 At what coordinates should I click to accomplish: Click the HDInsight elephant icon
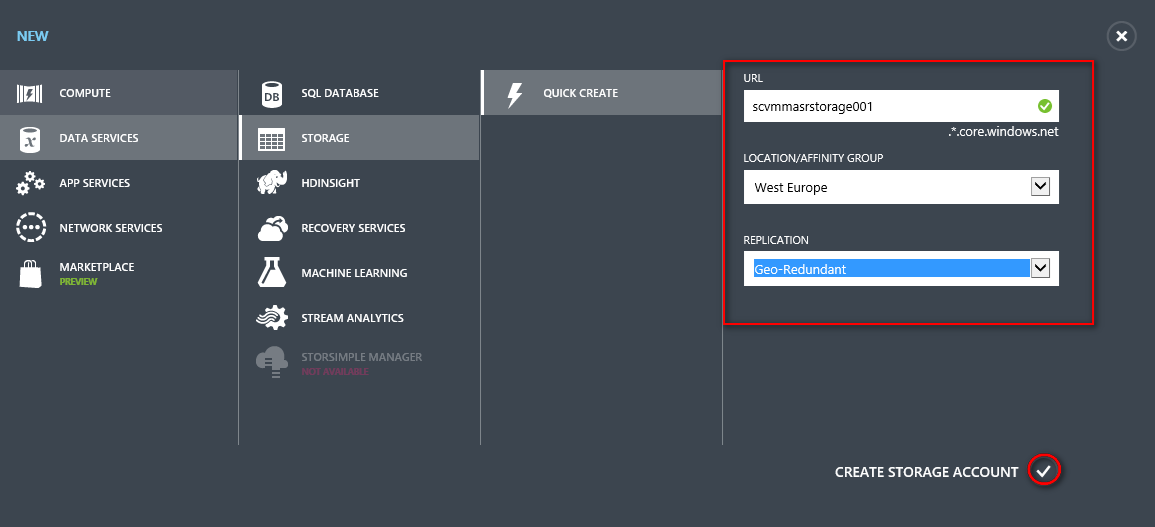(x=272, y=183)
